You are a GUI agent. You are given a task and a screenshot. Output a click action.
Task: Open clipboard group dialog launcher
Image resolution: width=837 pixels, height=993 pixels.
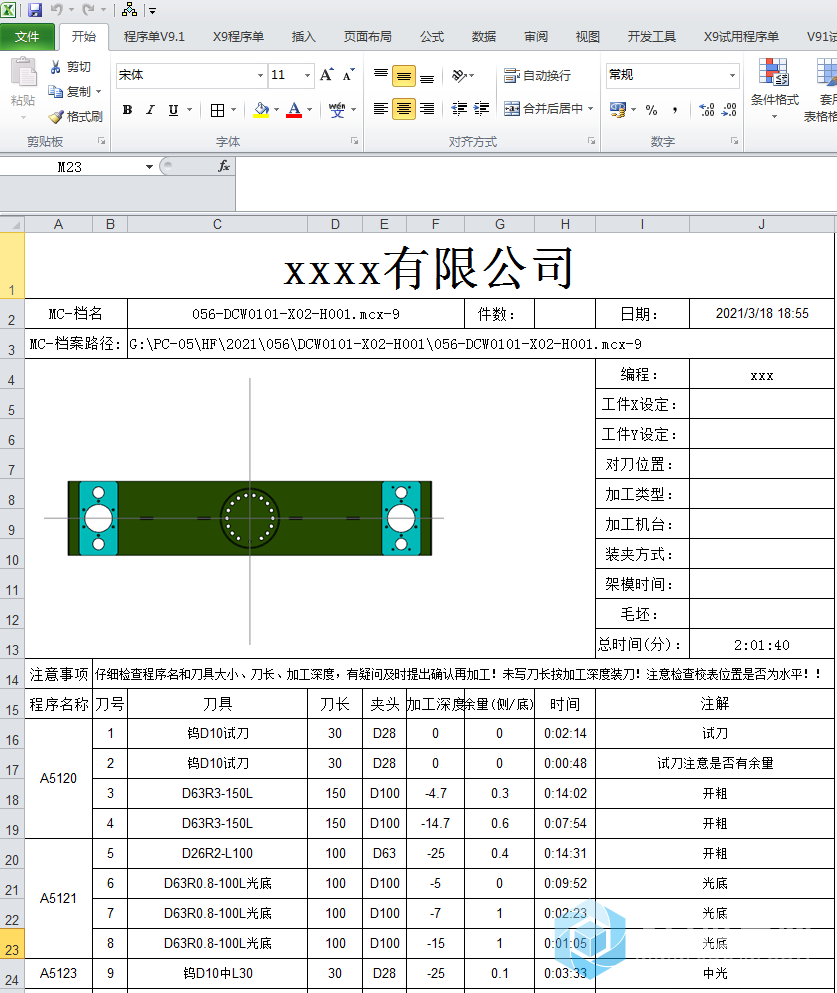coord(101,141)
